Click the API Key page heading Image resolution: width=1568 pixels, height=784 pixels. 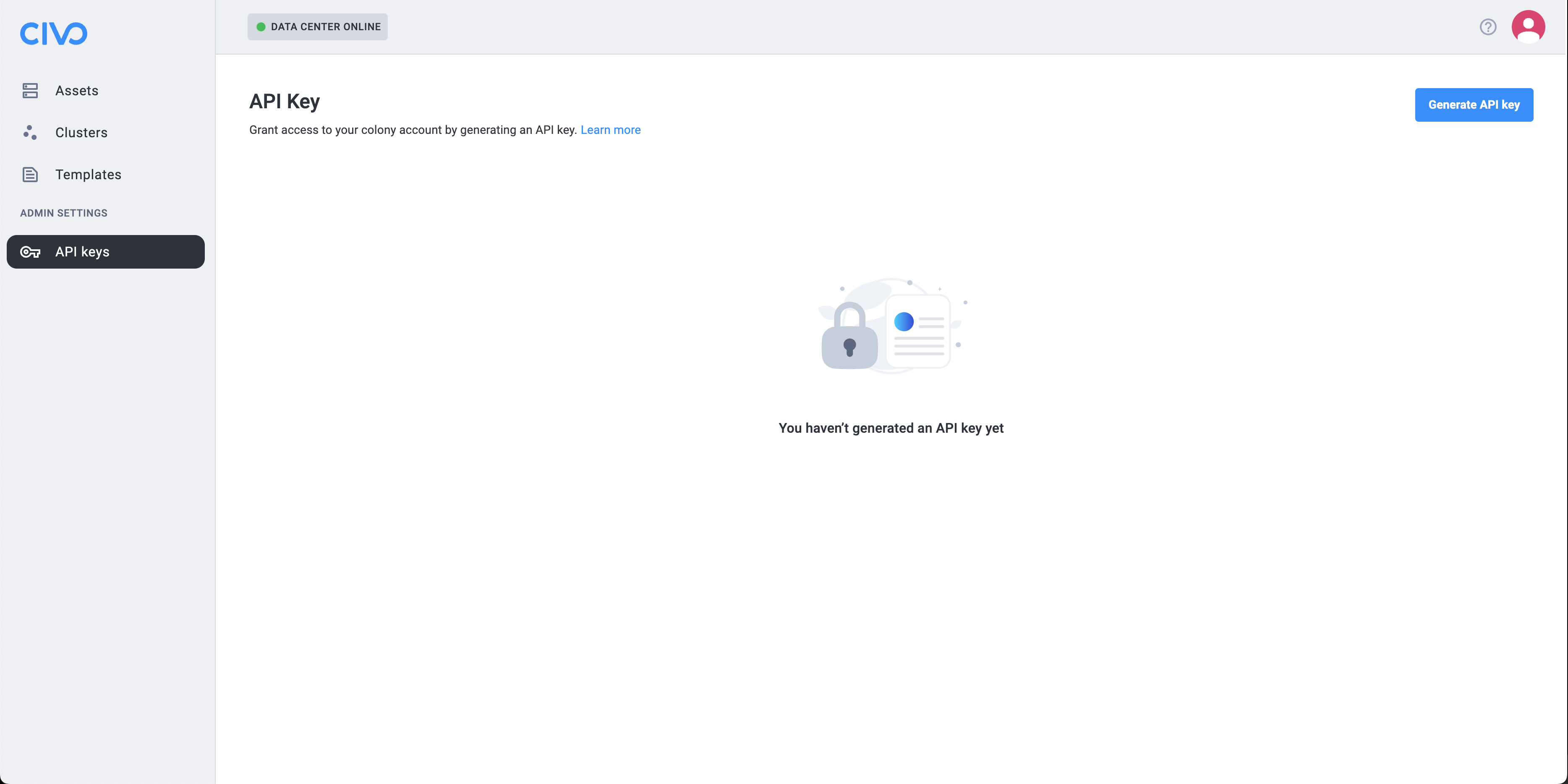point(284,101)
